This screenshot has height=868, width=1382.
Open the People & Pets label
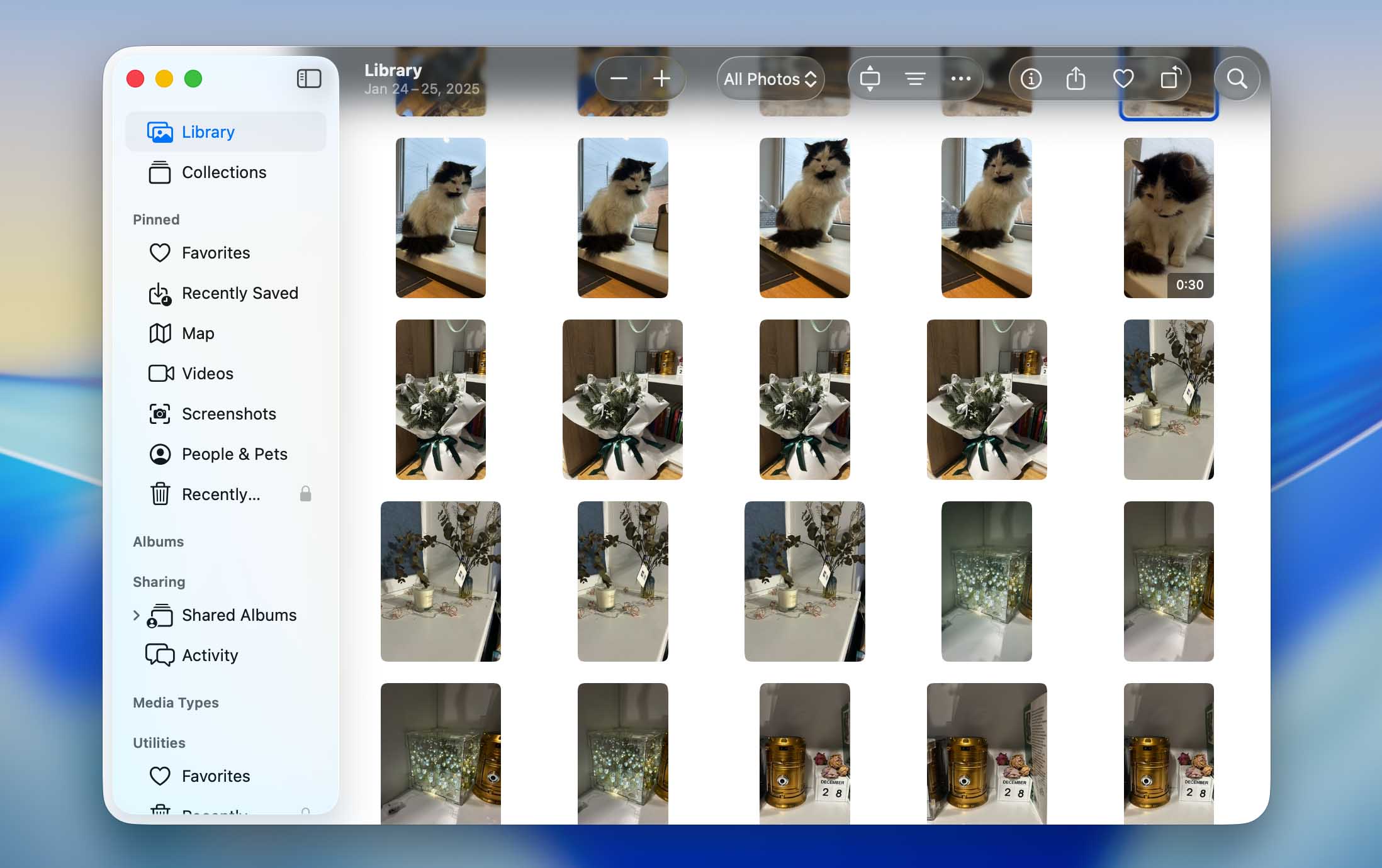(235, 454)
